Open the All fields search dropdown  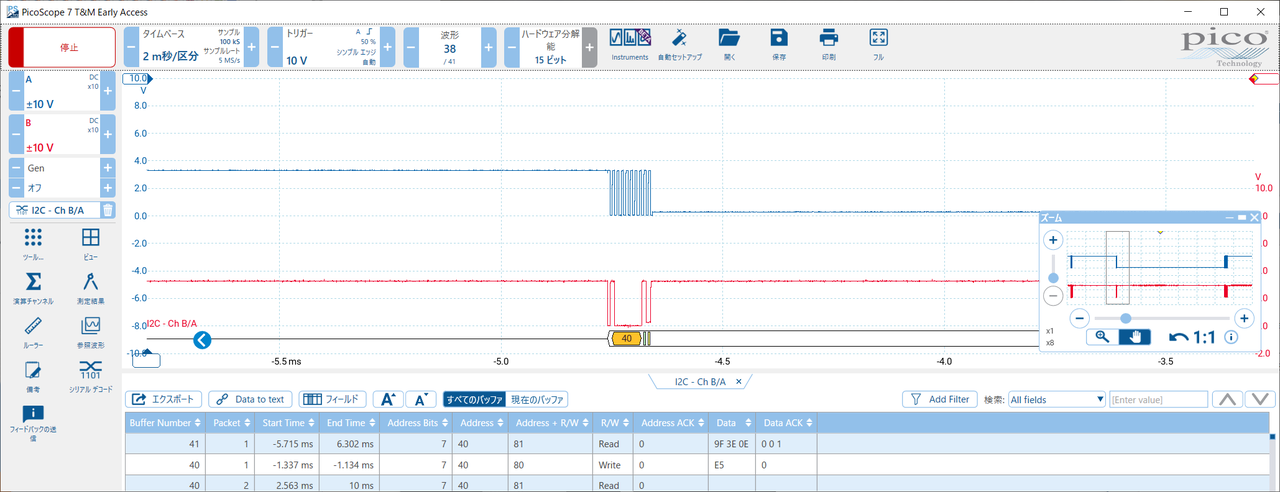click(x=1056, y=399)
